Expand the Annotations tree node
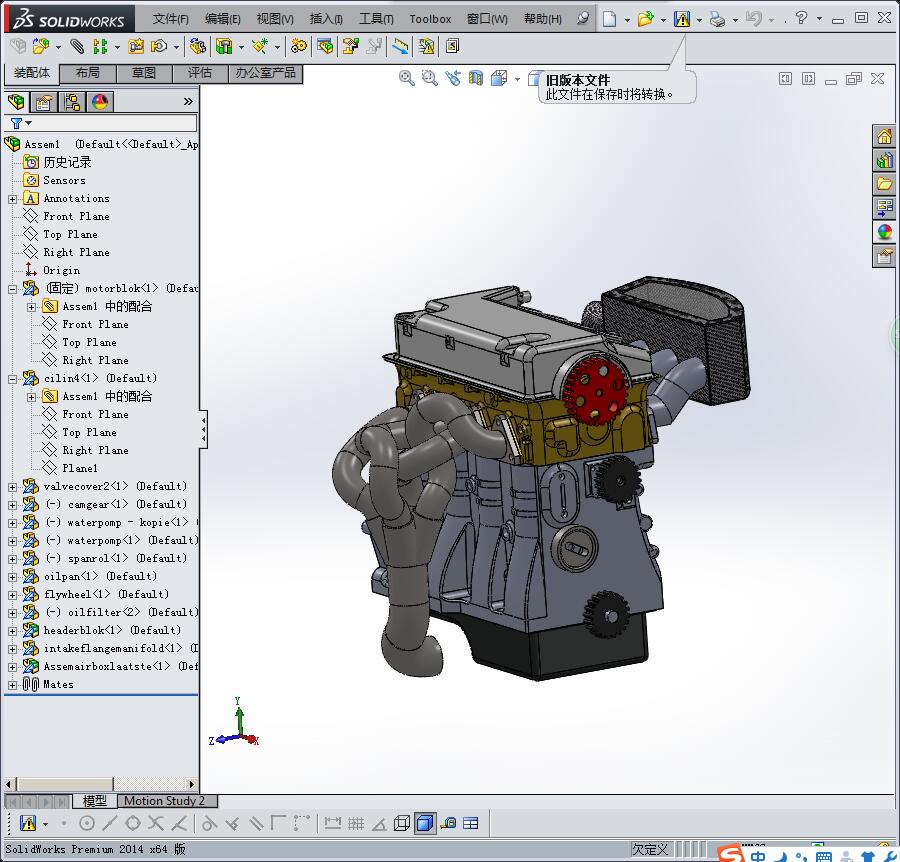 pos(13,199)
